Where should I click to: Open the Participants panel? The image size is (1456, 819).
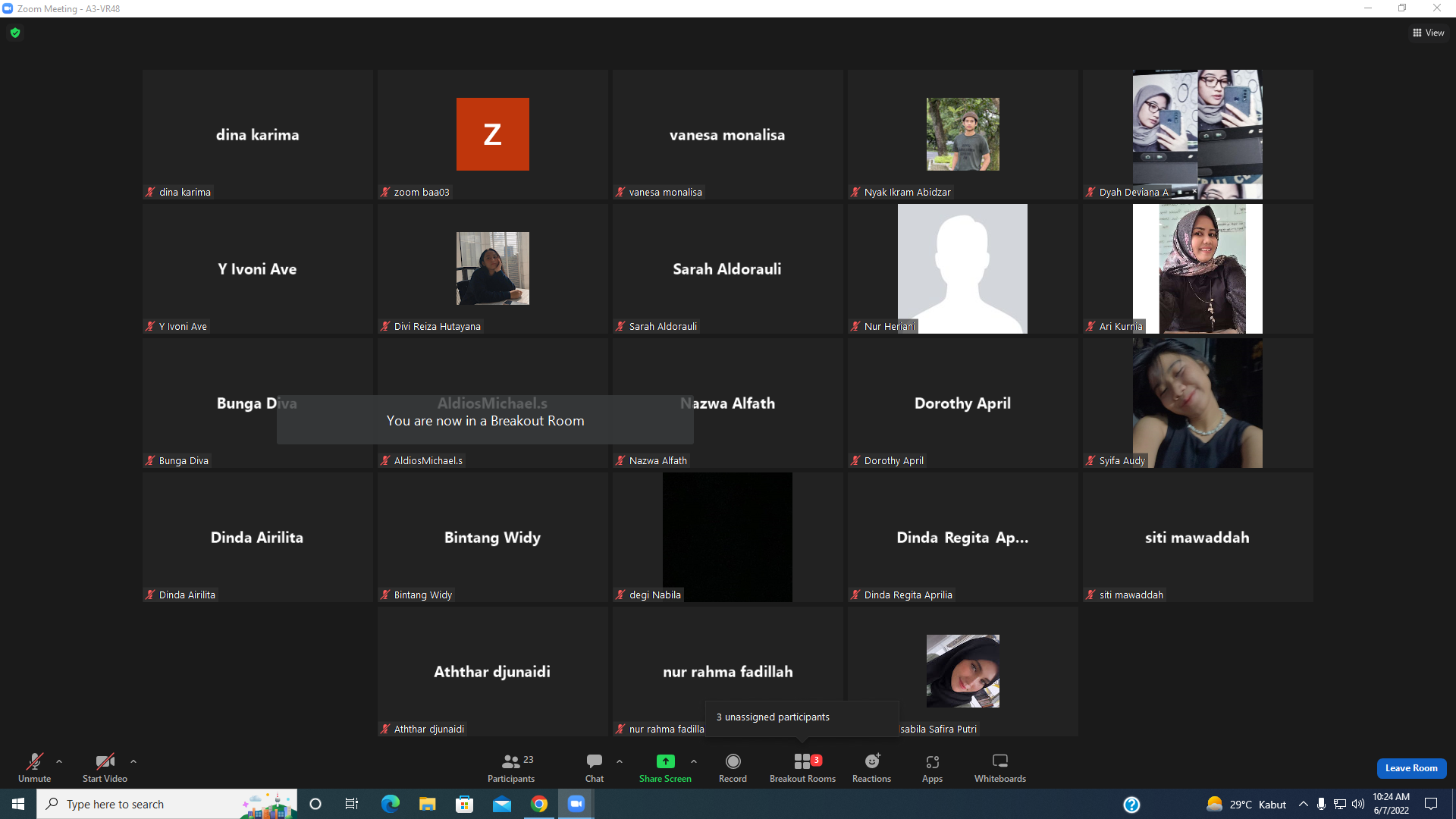pos(511,767)
